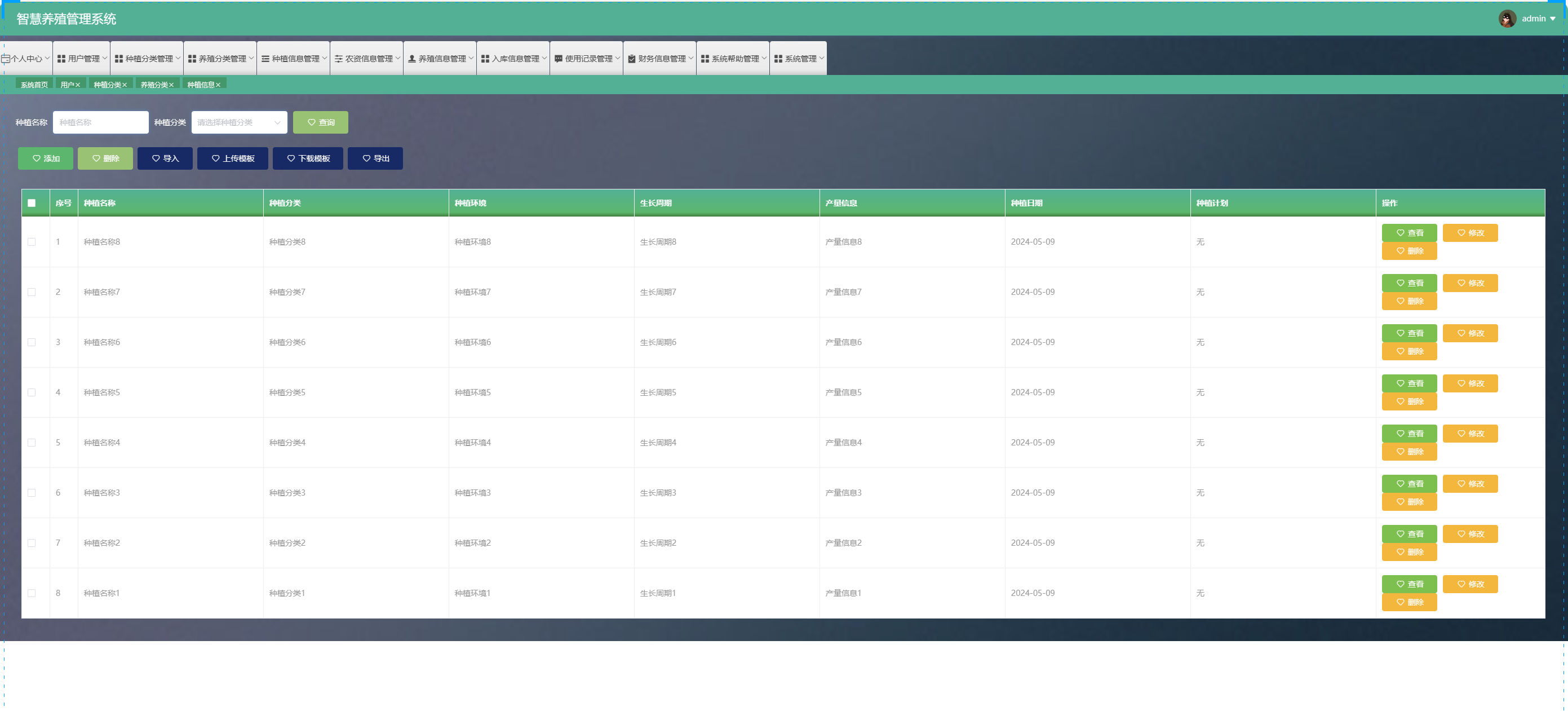Click the 财务信息管理 clipboard icon
This screenshot has width=1568, height=711.
pos(631,59)
